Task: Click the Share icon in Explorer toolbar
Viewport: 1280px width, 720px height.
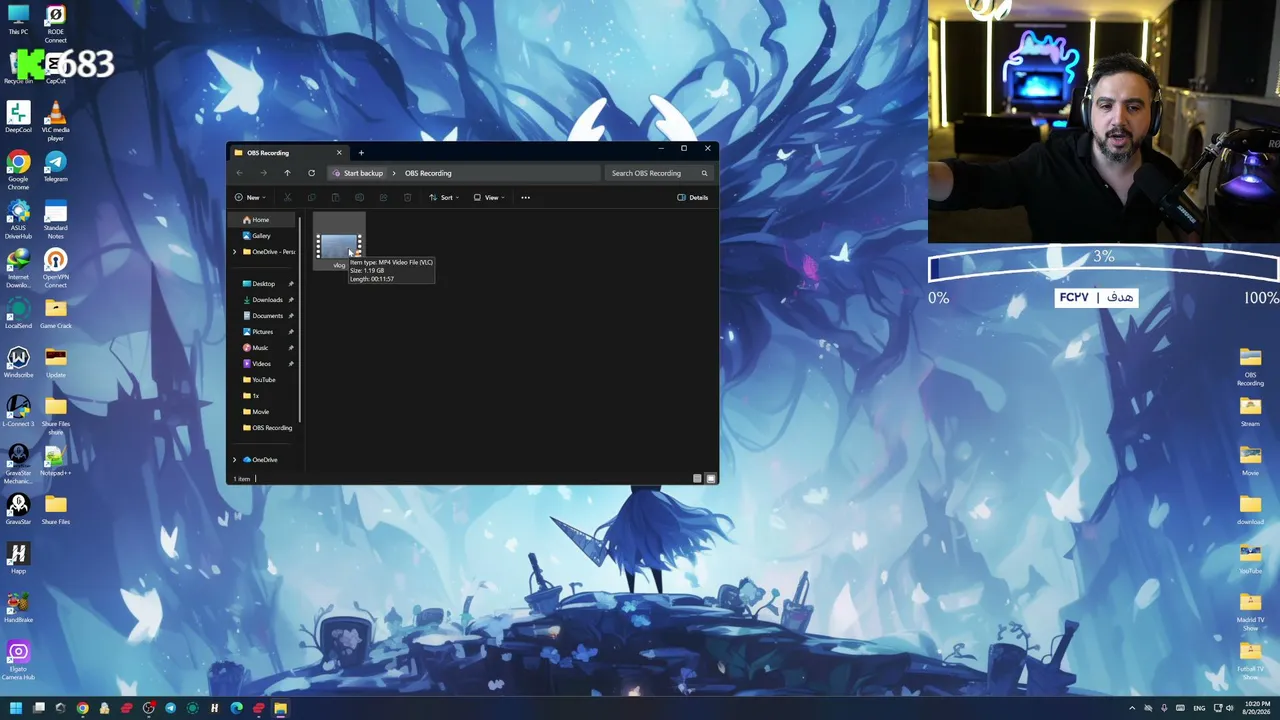Action: pos(383,197)
